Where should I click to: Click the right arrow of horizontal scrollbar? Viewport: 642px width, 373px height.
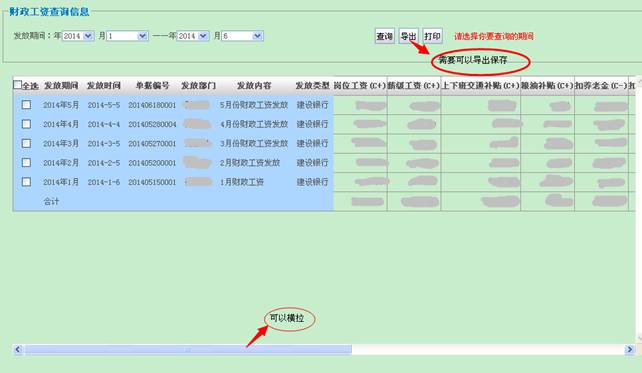[x=630, y=349]
